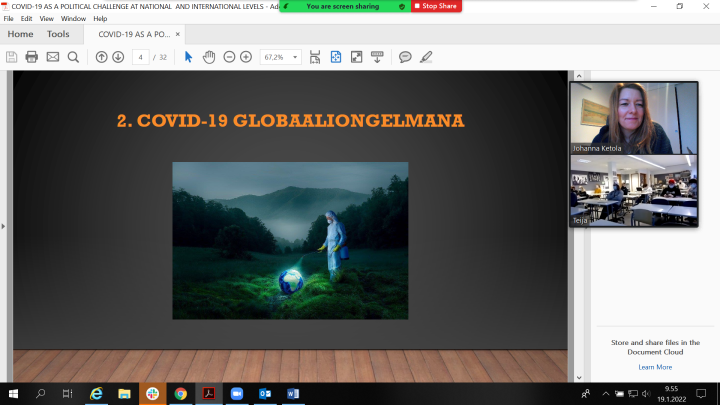
Task: Open the View menu
Action: coord(46,18)
